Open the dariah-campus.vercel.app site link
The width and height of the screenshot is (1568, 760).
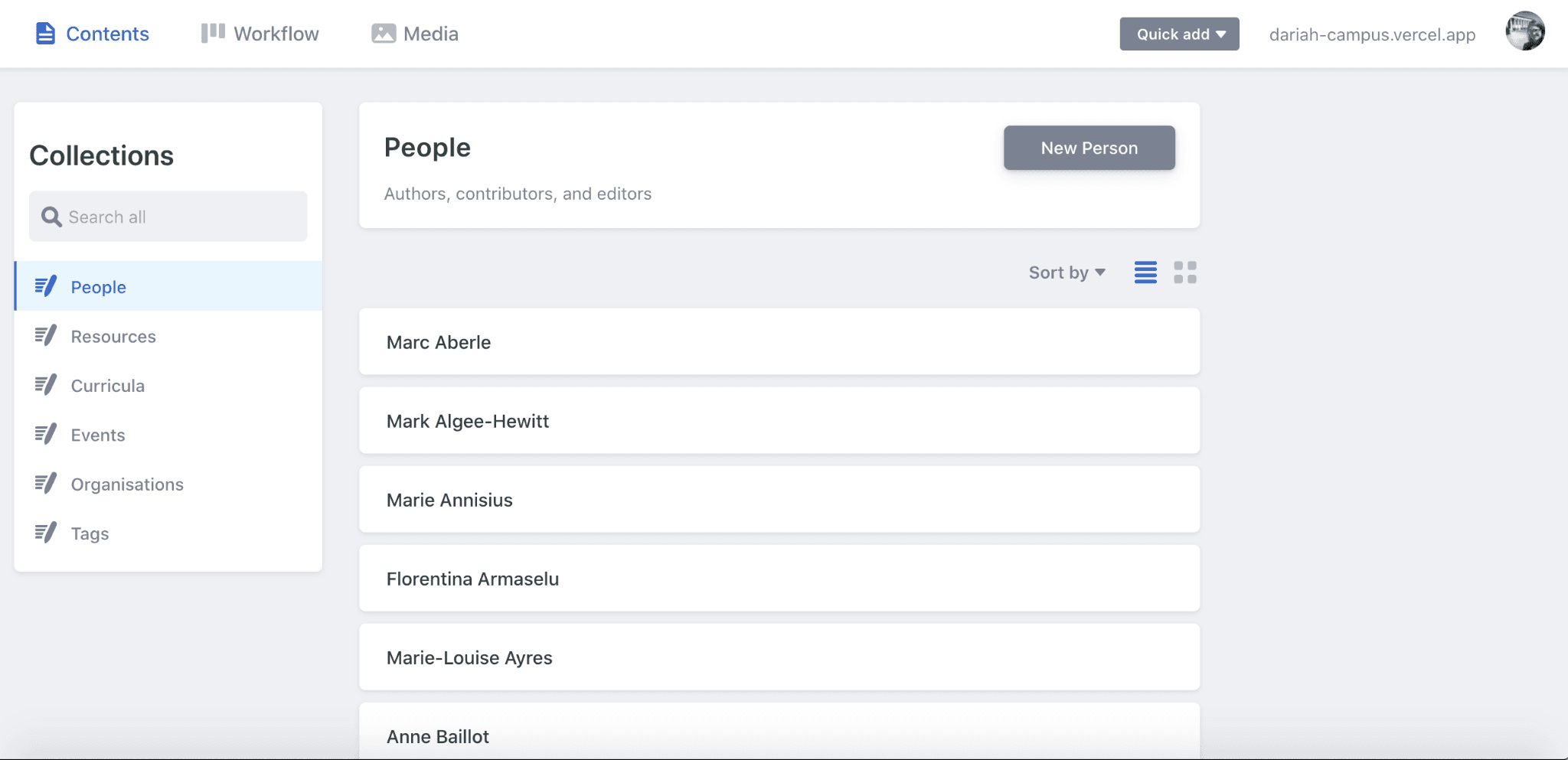(x=1372, y=34)
